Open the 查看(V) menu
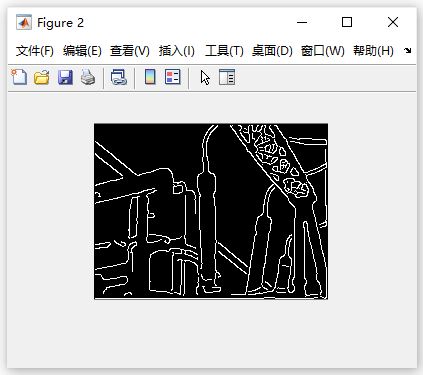Screen dimensions: 423x375 pos(130,51)
